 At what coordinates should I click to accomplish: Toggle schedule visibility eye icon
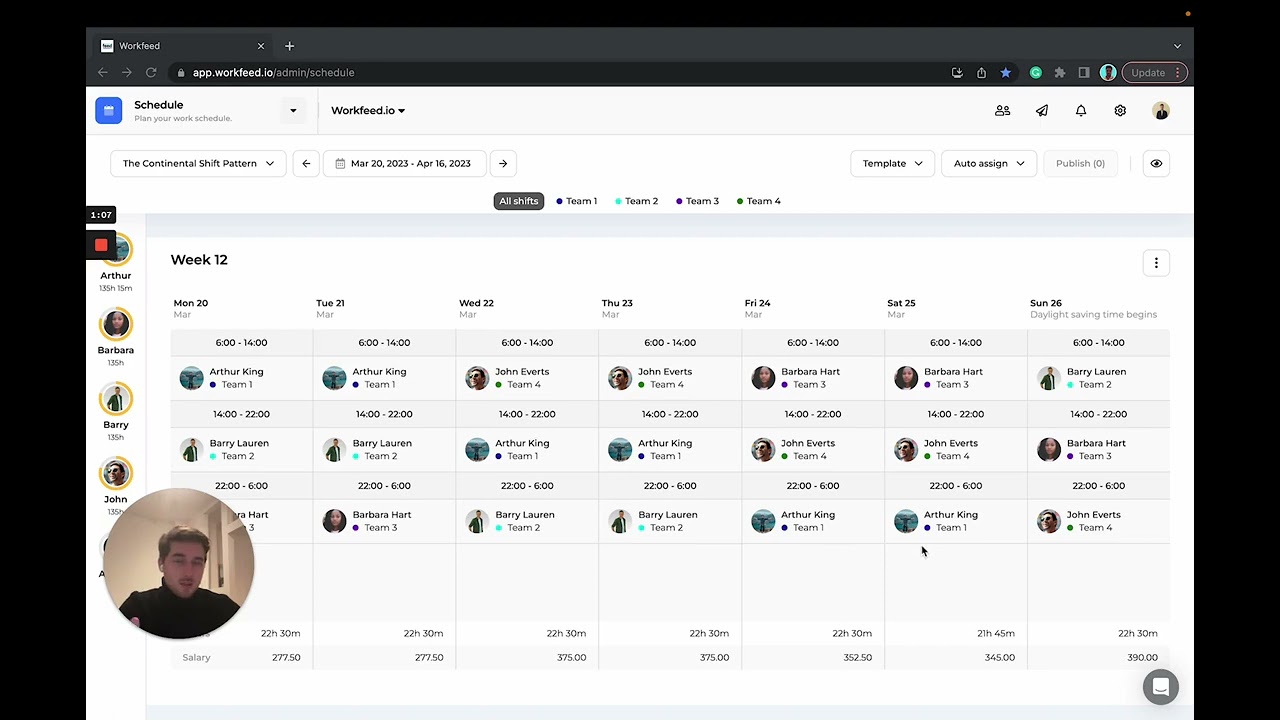(x=1156, y=163)
